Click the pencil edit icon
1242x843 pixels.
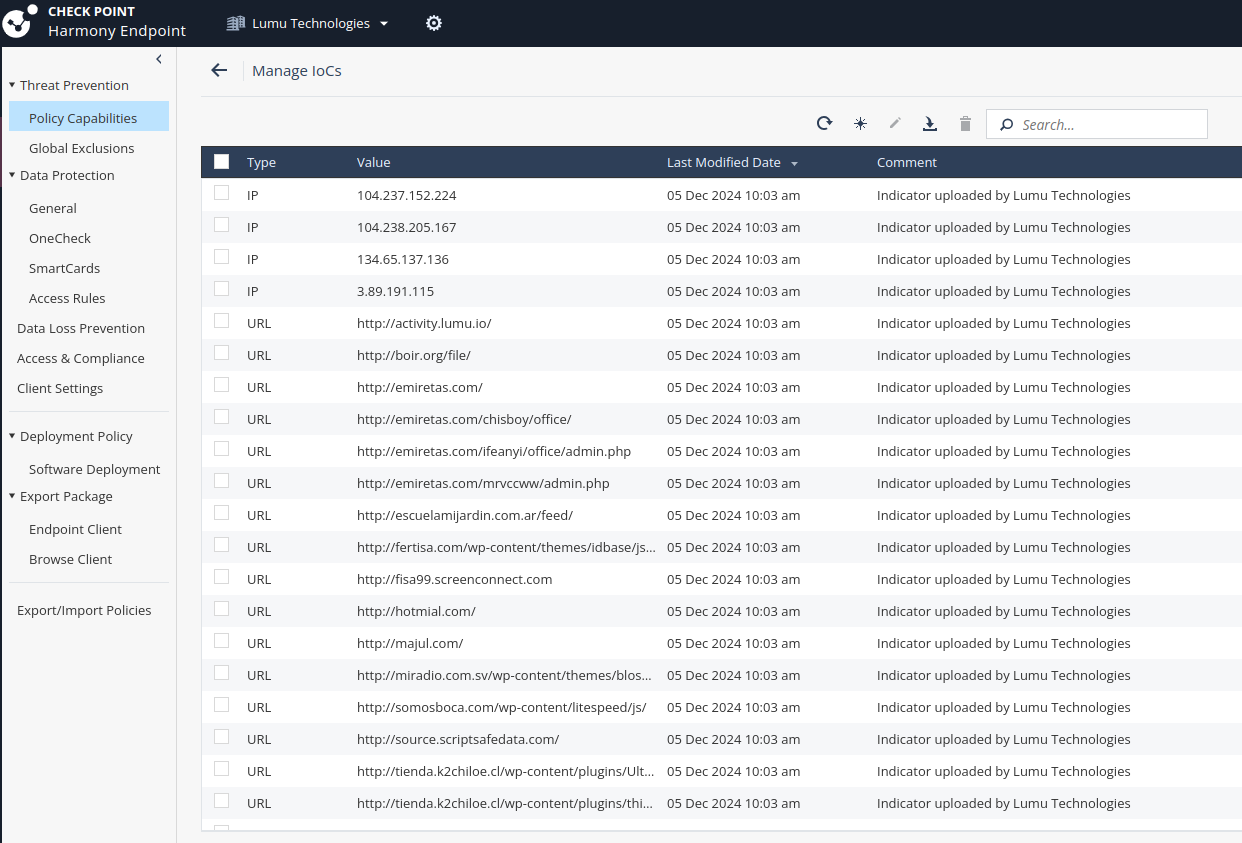click(895, 123)
